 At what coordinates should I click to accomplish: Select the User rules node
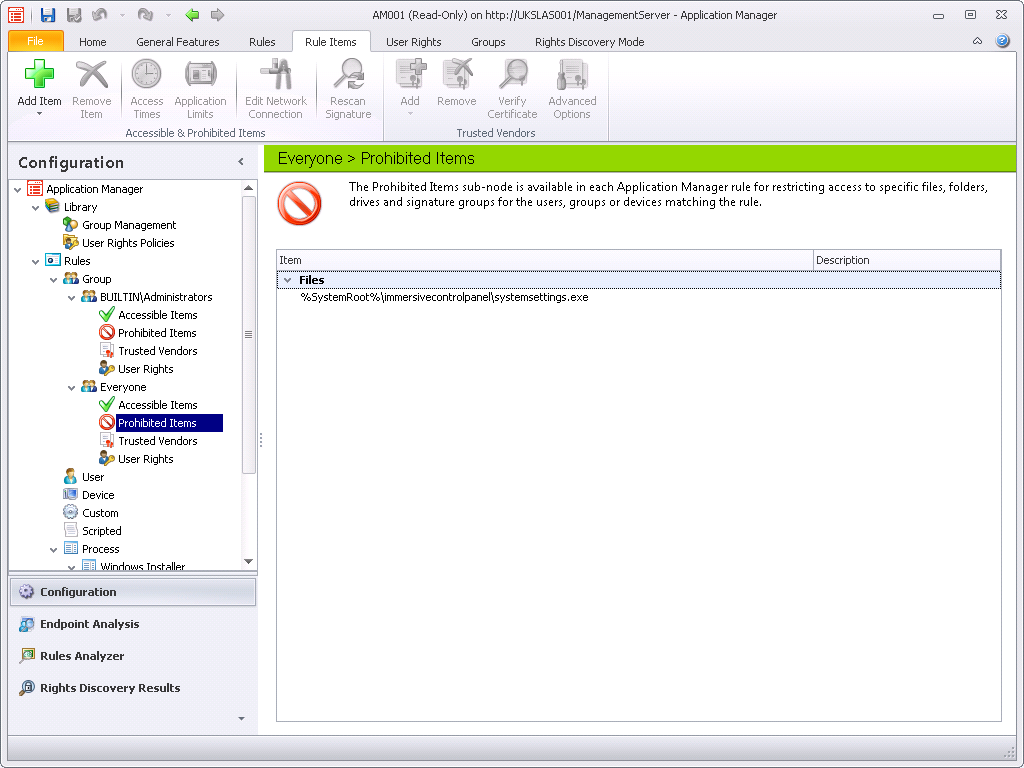point(93,477)
